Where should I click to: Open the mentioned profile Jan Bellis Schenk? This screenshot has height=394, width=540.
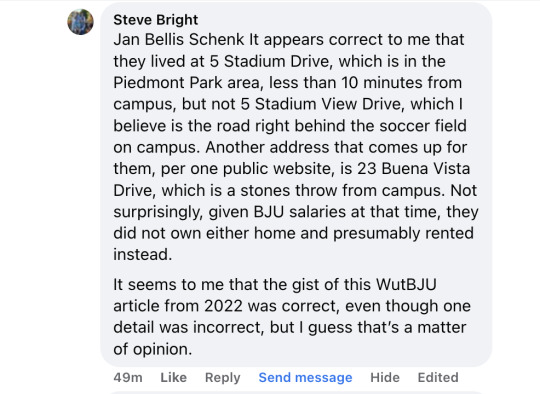tap(179, 39)
